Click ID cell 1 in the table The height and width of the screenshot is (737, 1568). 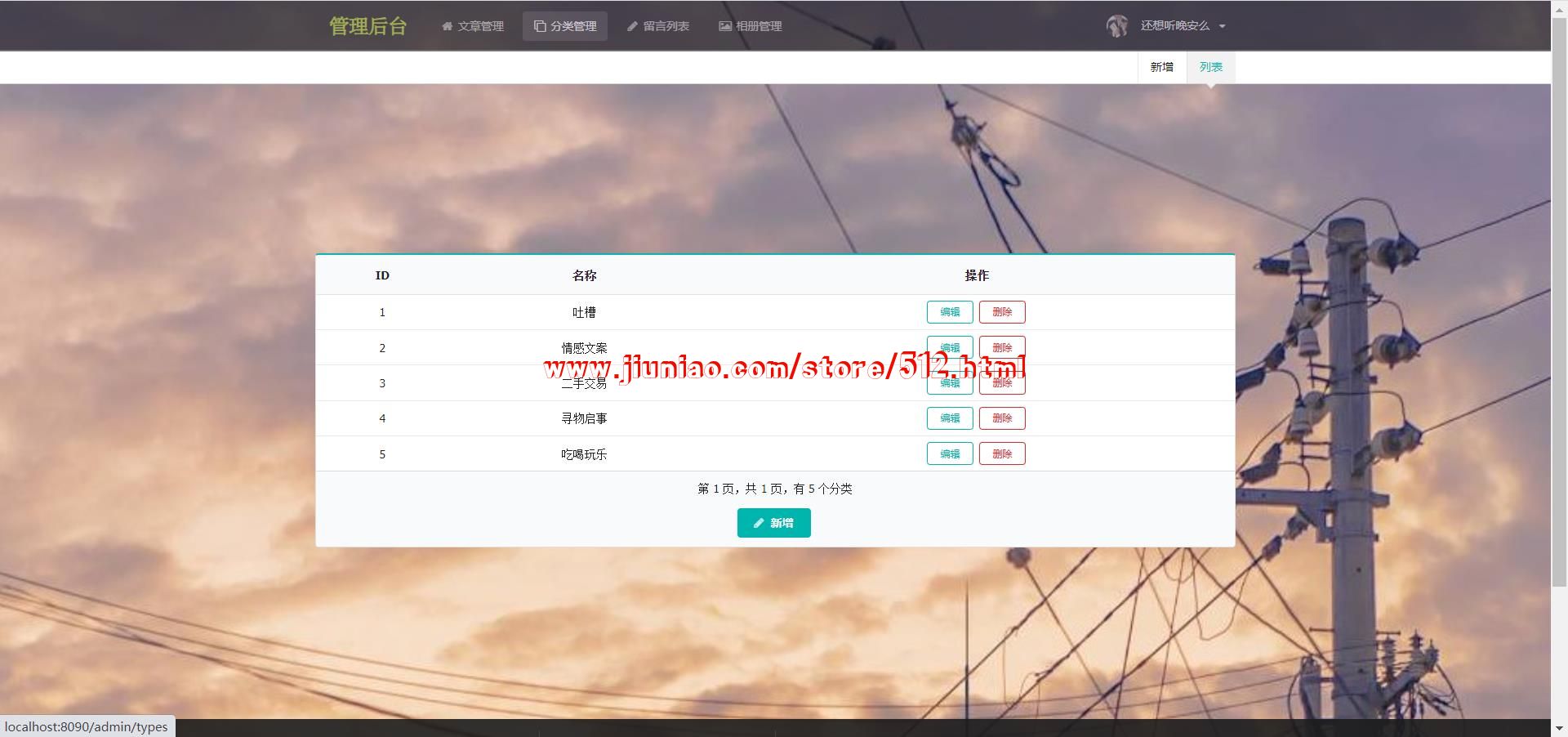click(382, 312)
